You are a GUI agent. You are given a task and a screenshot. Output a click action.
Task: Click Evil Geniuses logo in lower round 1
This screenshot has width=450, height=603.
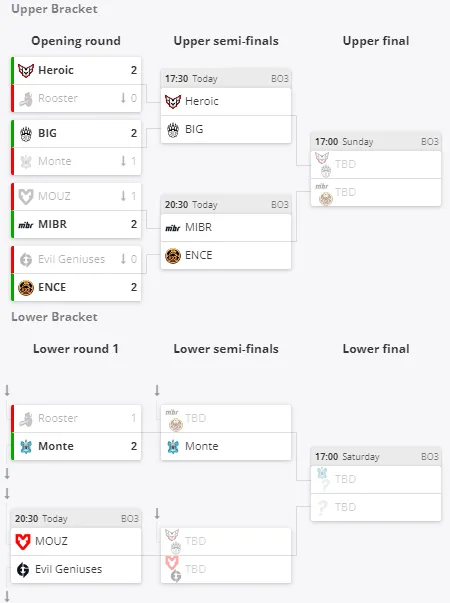23,570
